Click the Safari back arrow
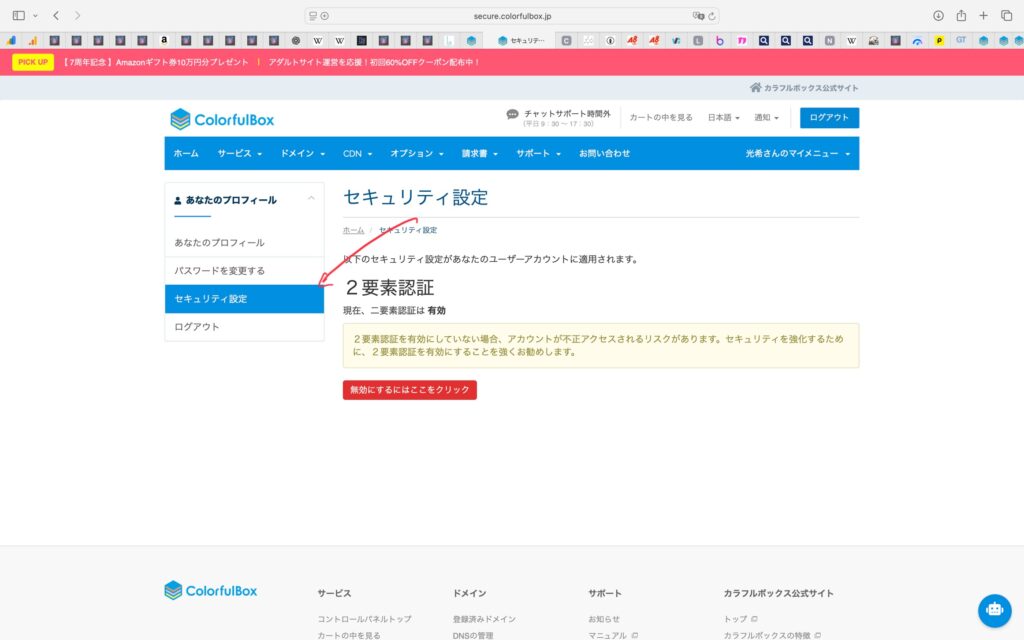The width and height of the screenshot is (1024, 640). 56,16
